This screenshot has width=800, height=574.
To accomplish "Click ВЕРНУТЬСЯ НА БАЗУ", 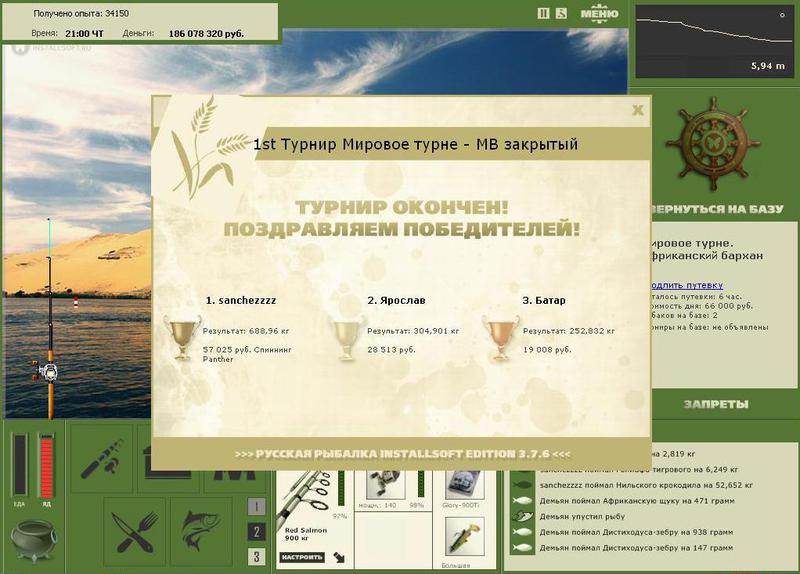I will point(718,209).
